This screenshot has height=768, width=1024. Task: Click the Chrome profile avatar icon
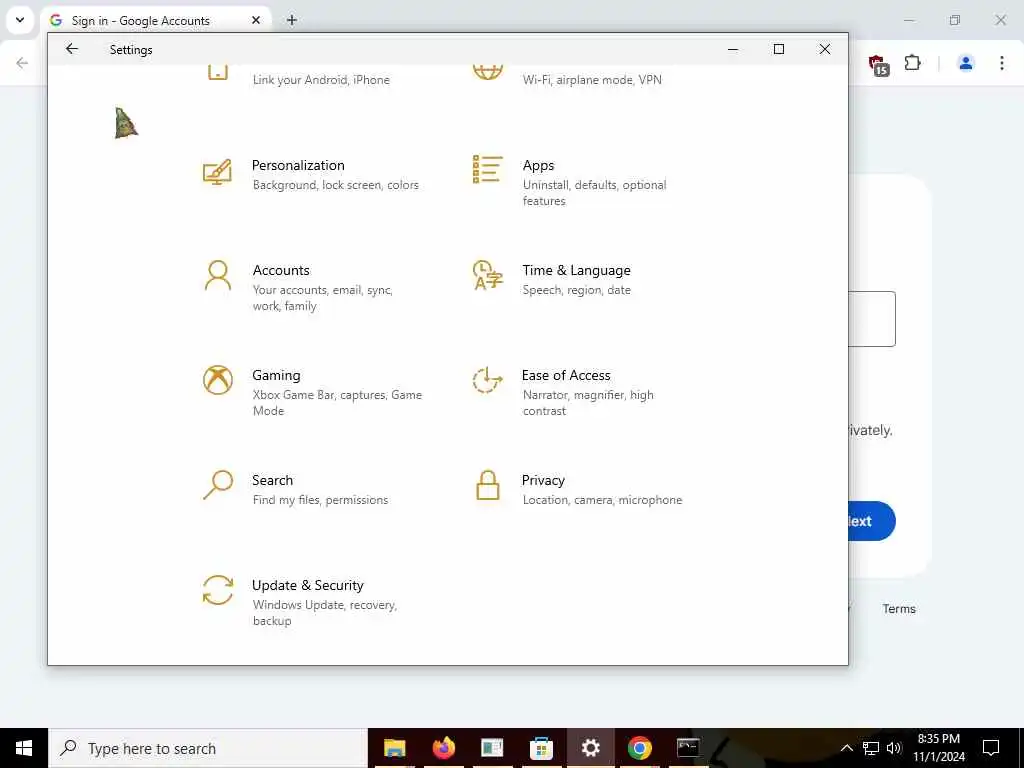pos(966,63)
